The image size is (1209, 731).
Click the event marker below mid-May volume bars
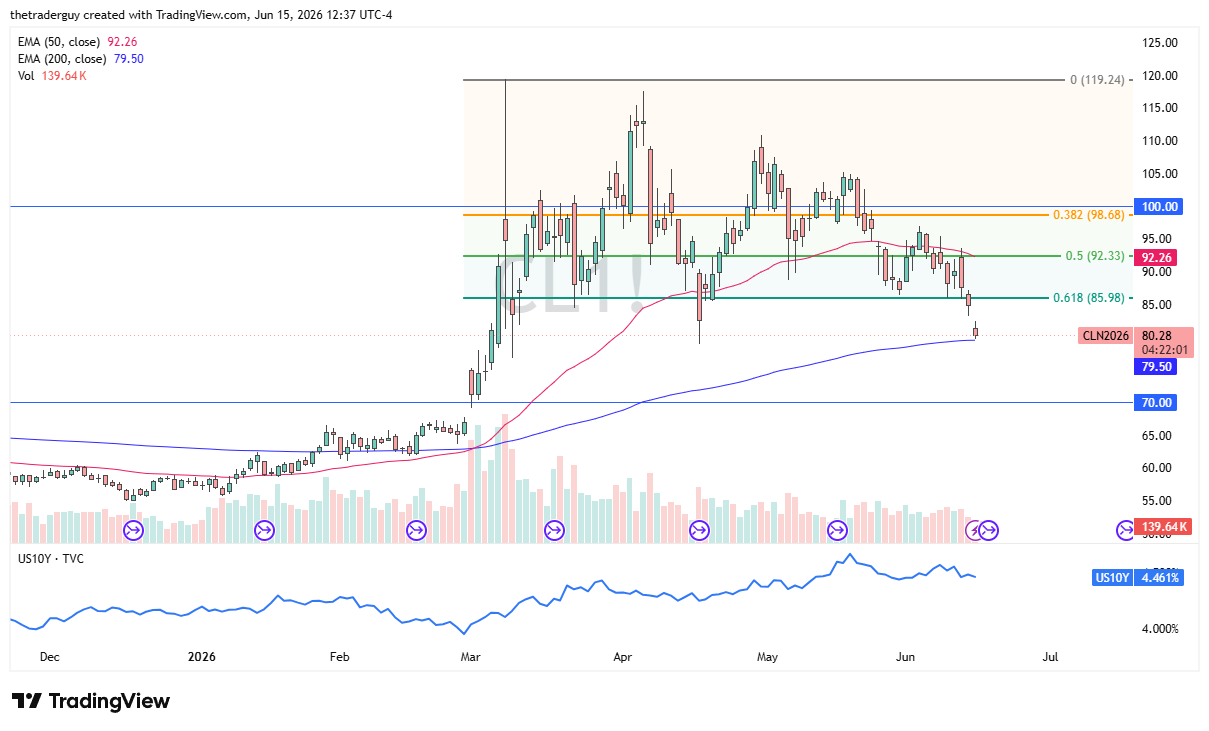coord(837,529)
